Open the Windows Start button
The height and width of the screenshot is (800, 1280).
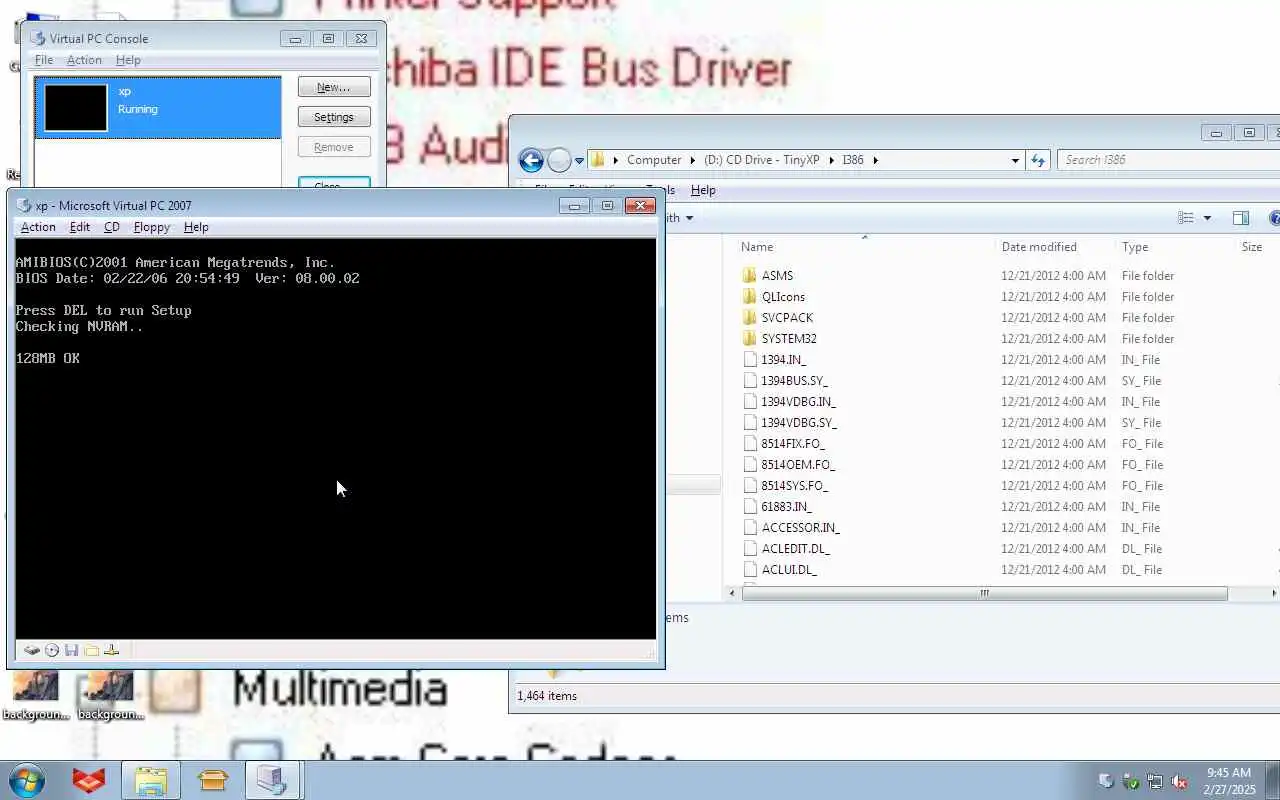26,780
